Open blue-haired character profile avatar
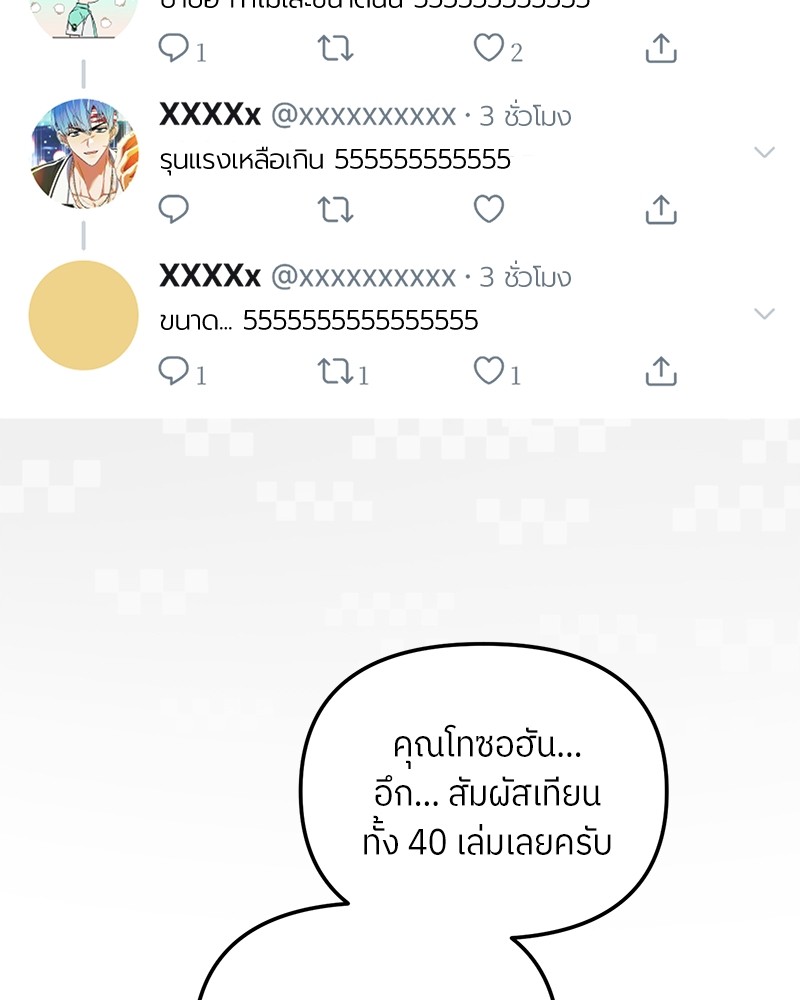800x1000 pixels. click(x=84, y=154)
